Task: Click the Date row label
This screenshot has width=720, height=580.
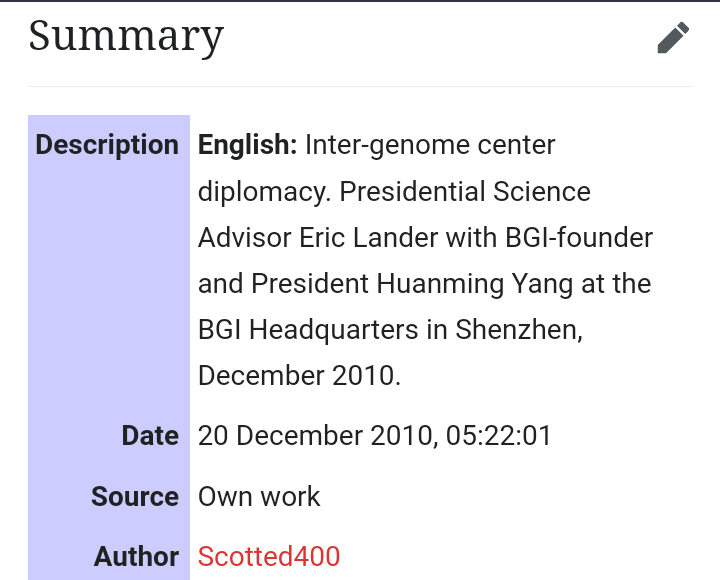Action: (x=150, y=436)
